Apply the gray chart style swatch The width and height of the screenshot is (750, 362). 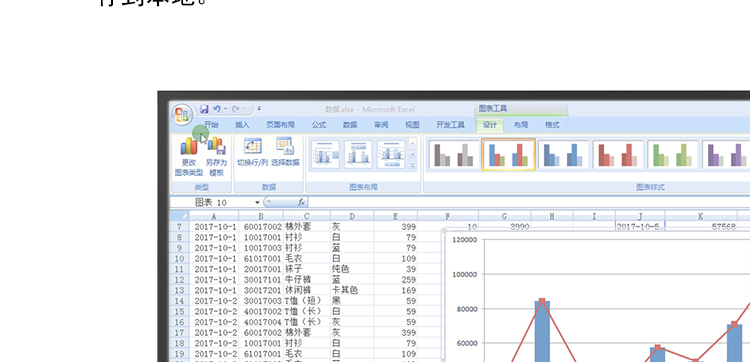[453, 154]
